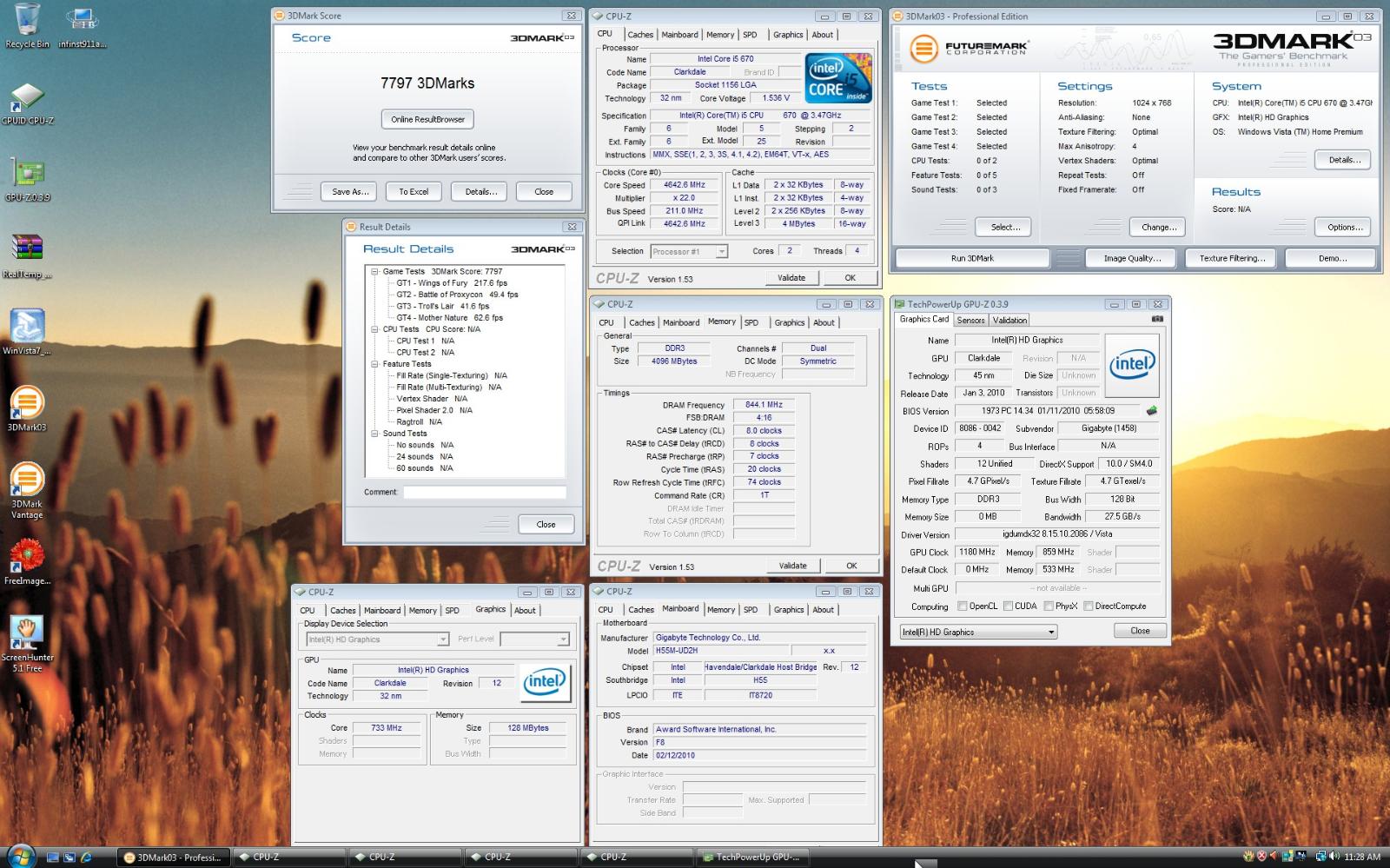
Task: Click the To Excel button
Action: [414, 191]
